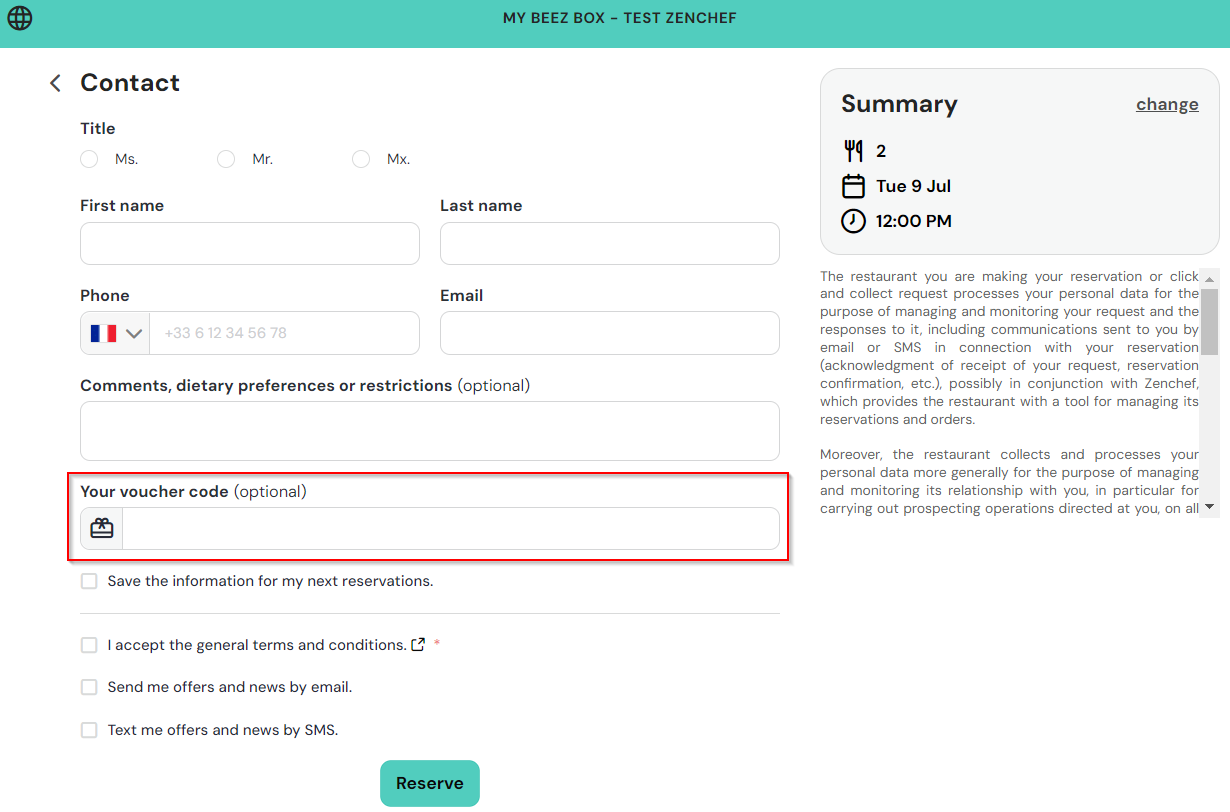Click the calendar icon in Summary
The image size is (1230, 812).
[x=853, y=186]
